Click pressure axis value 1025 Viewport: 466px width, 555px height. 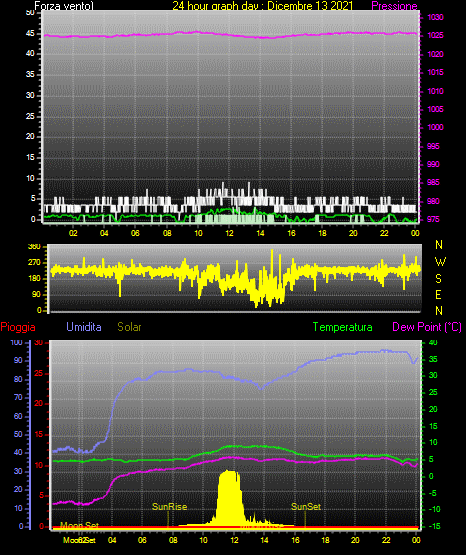pyautogui.click(x=435, y=35)
